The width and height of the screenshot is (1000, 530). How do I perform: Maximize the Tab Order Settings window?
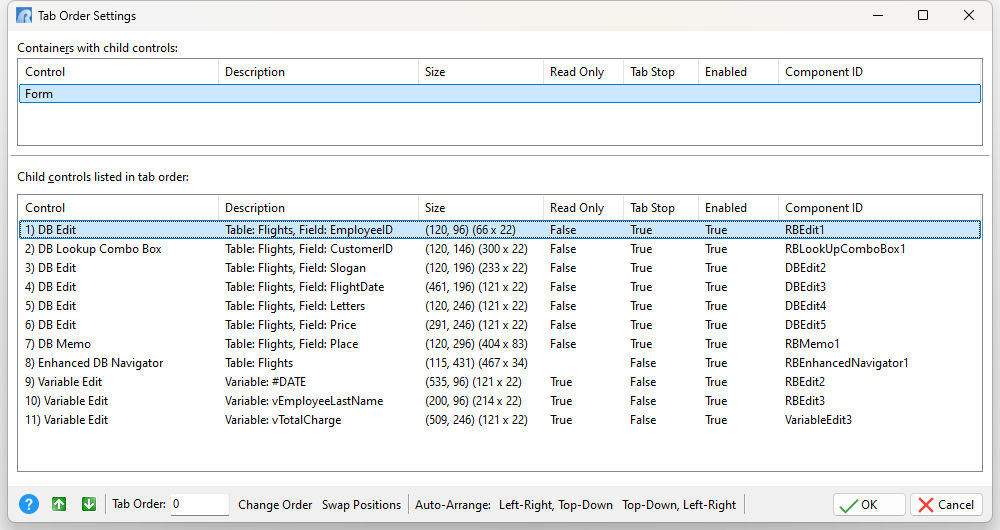tap(923, 15)
